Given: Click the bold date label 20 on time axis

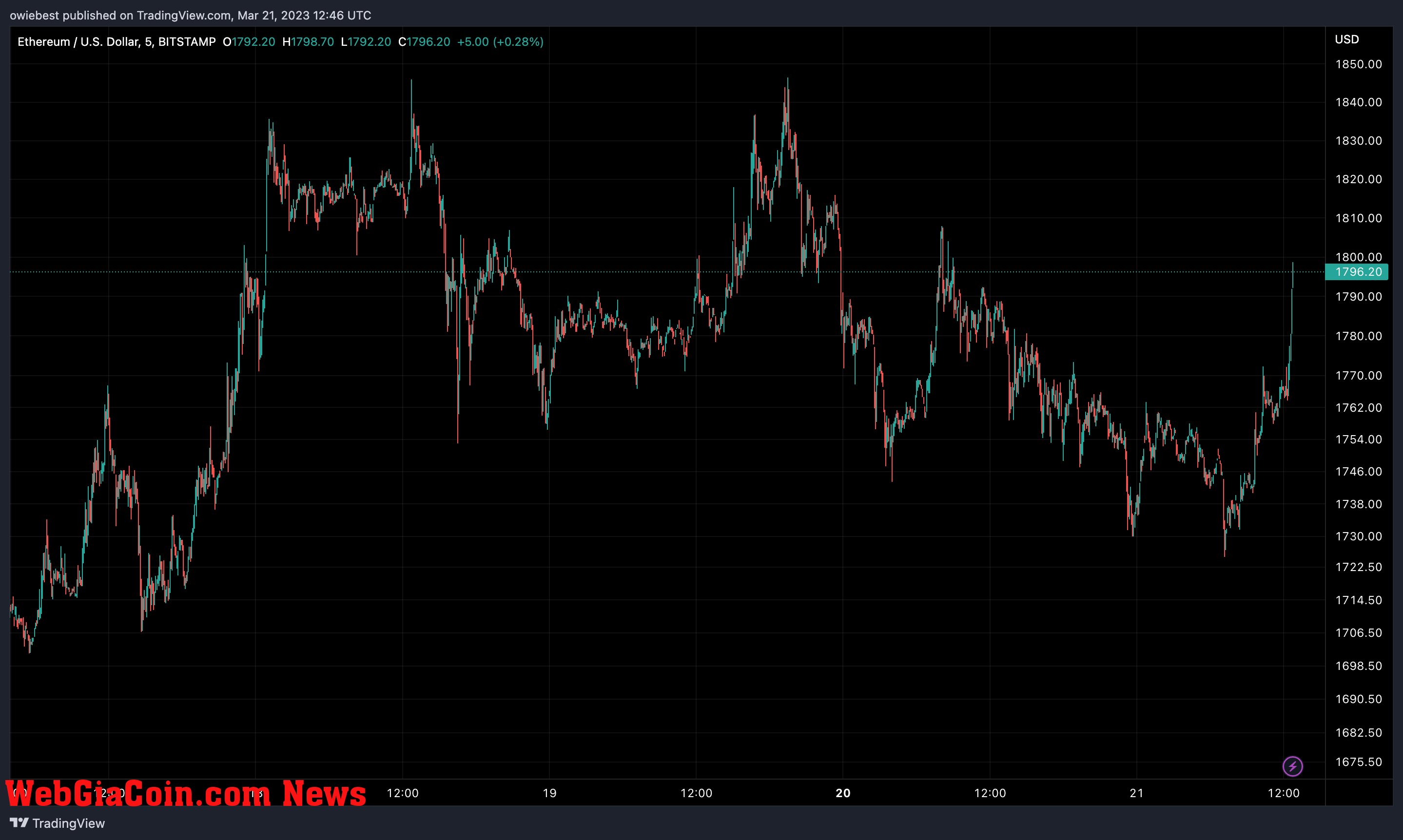Looking at the screenshot, I should (x=843, y=793).
